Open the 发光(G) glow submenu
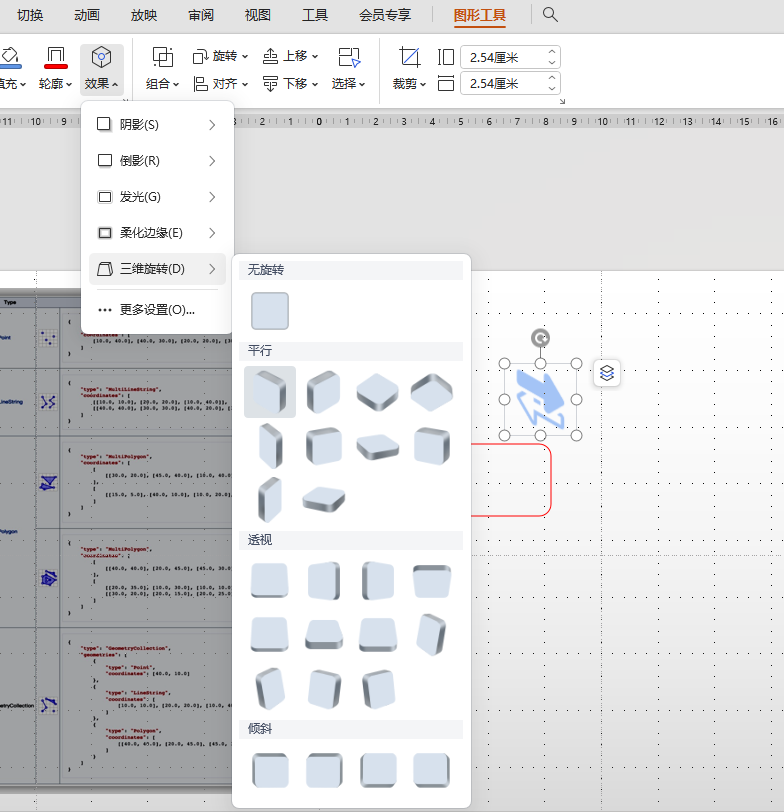The width and height of the screenshot is (784, 812). click(x=157, y=197)
